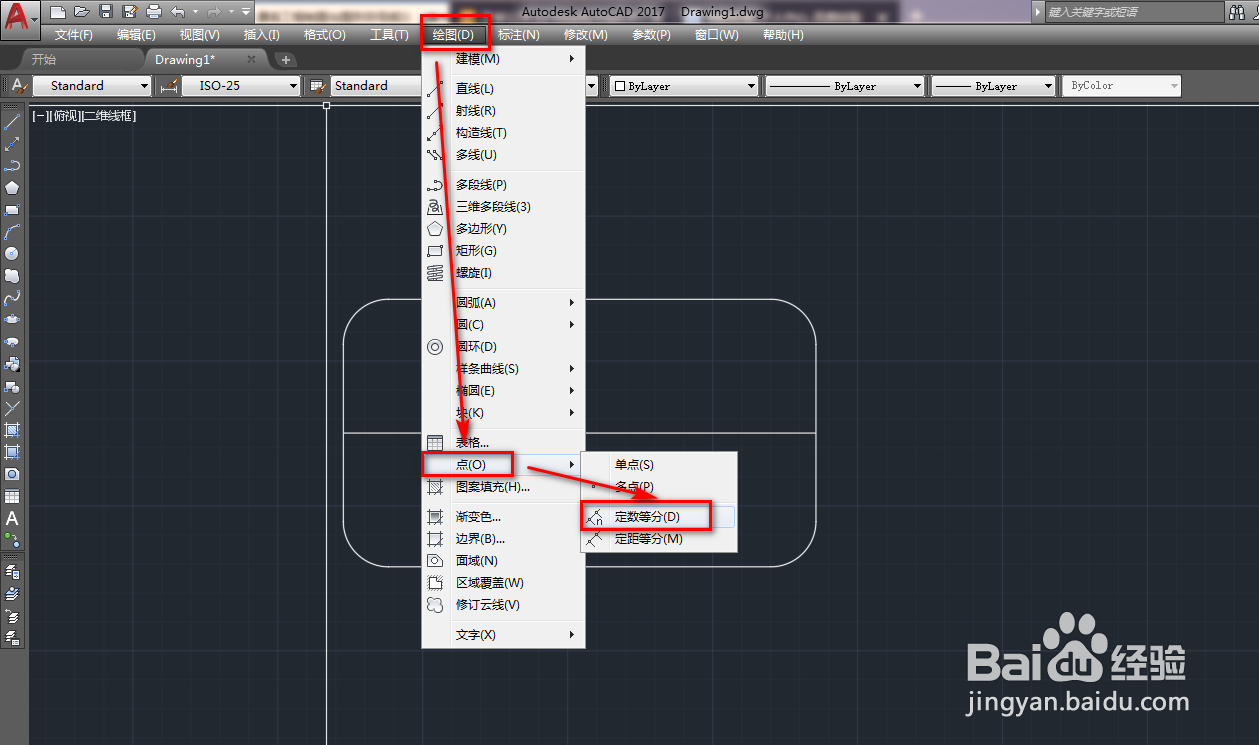Select the Spline tool in the left toolbar
Screen dimensions: 1259x745
pos(12,298)
